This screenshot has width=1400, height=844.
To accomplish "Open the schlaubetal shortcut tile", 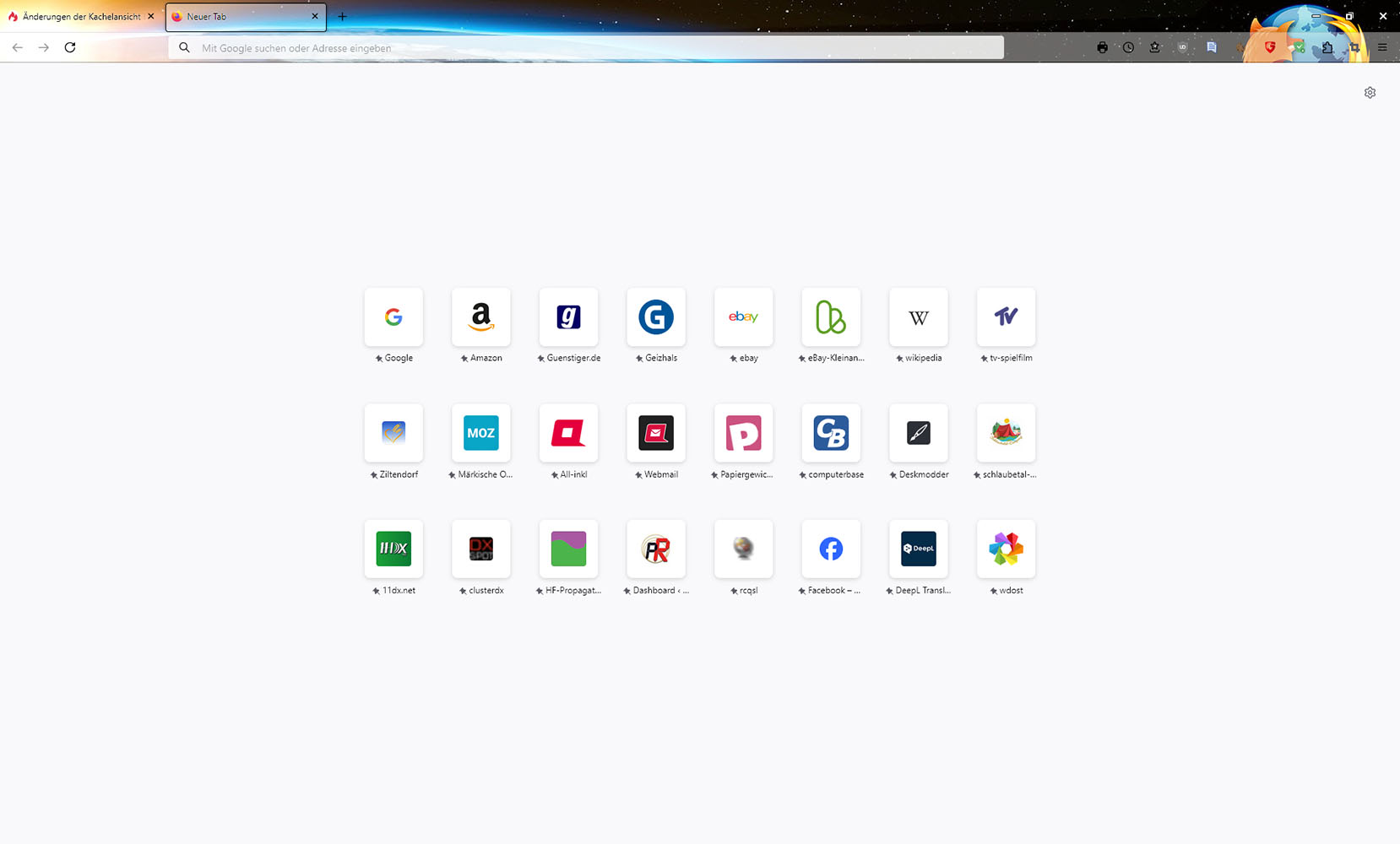I will (1007, 433).
